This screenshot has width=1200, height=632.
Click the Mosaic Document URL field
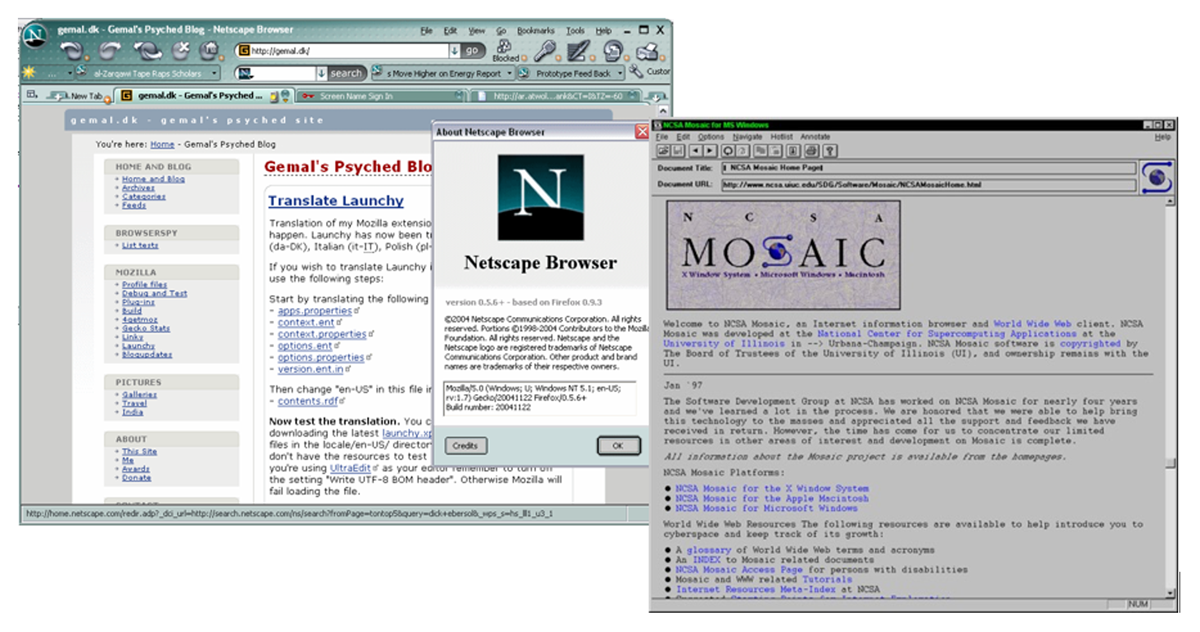(x=928, y=185)
